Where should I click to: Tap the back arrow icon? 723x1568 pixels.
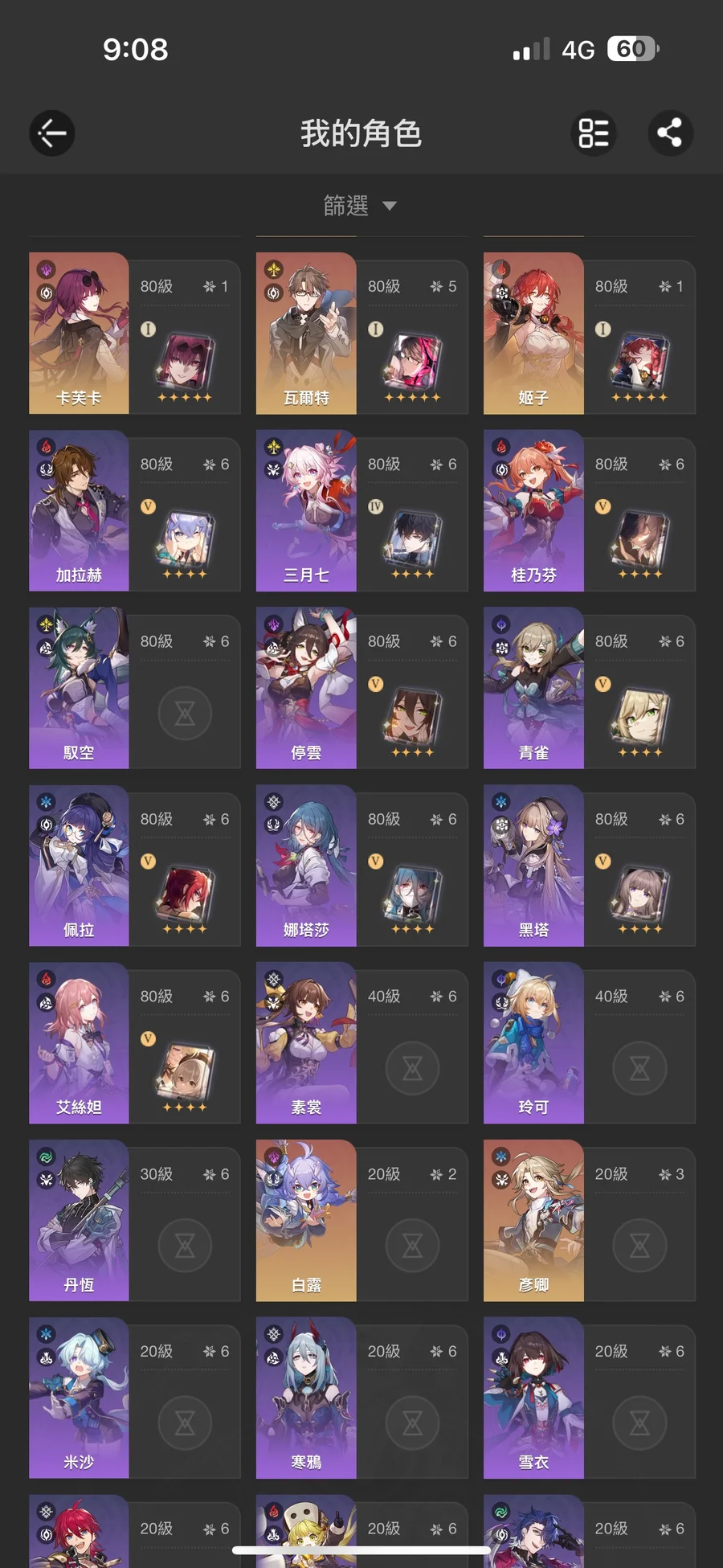click(x=52, y=133)
